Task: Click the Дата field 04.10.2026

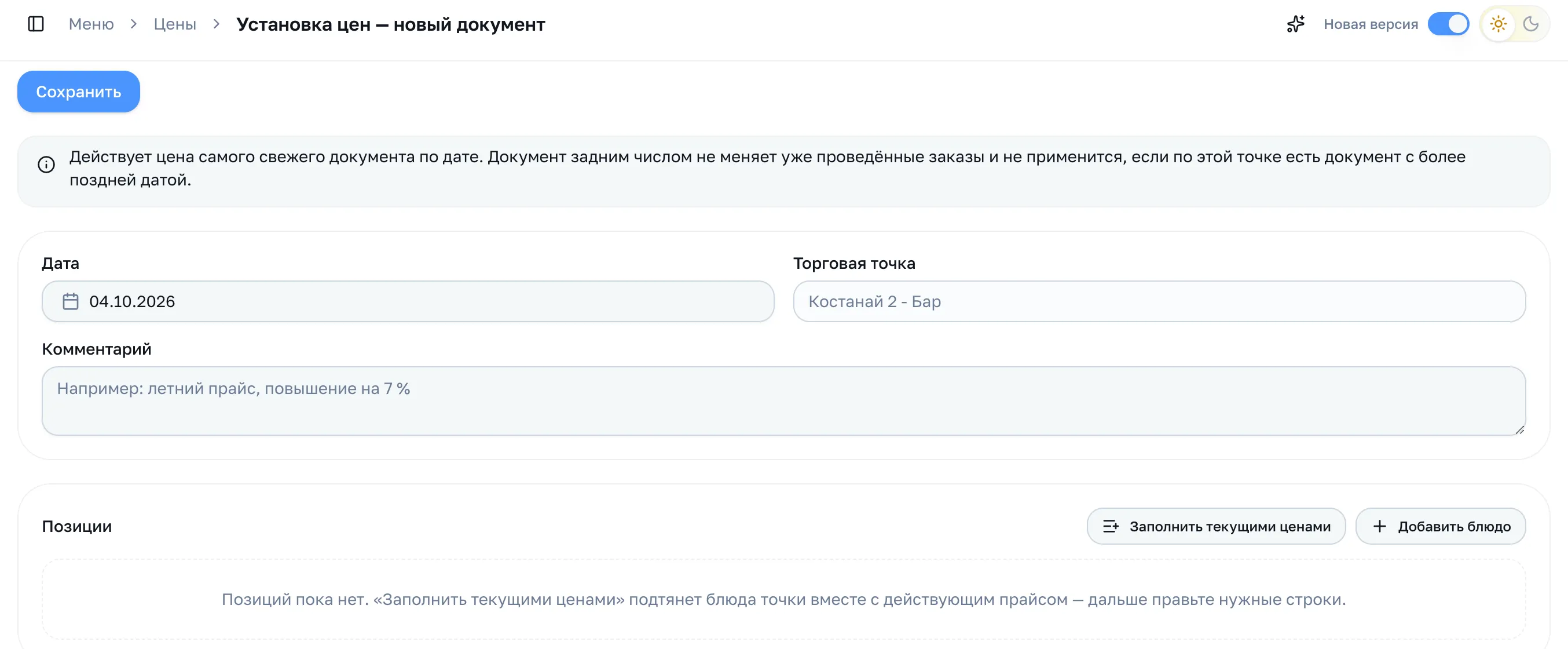Action: pyautogui.click(x=408, y=301)
